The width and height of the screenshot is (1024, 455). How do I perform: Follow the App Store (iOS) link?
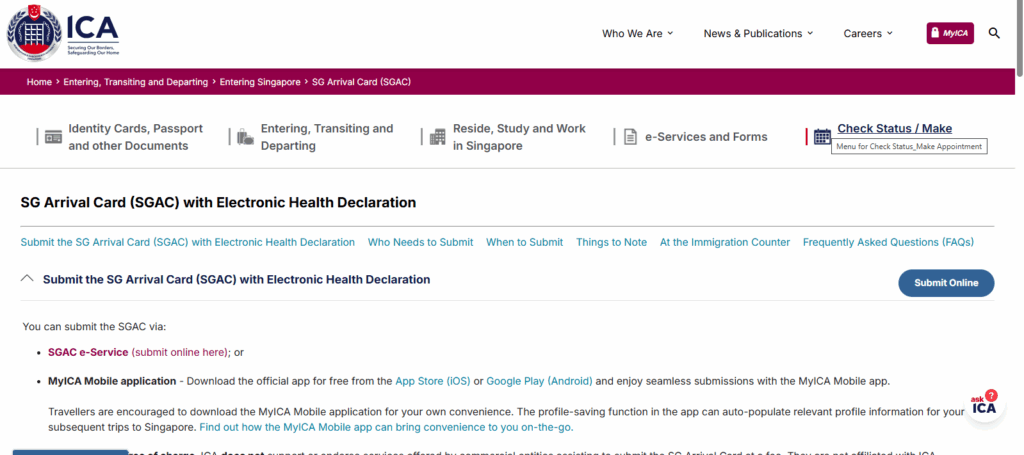pyautogui.click(x=432, y=381)
